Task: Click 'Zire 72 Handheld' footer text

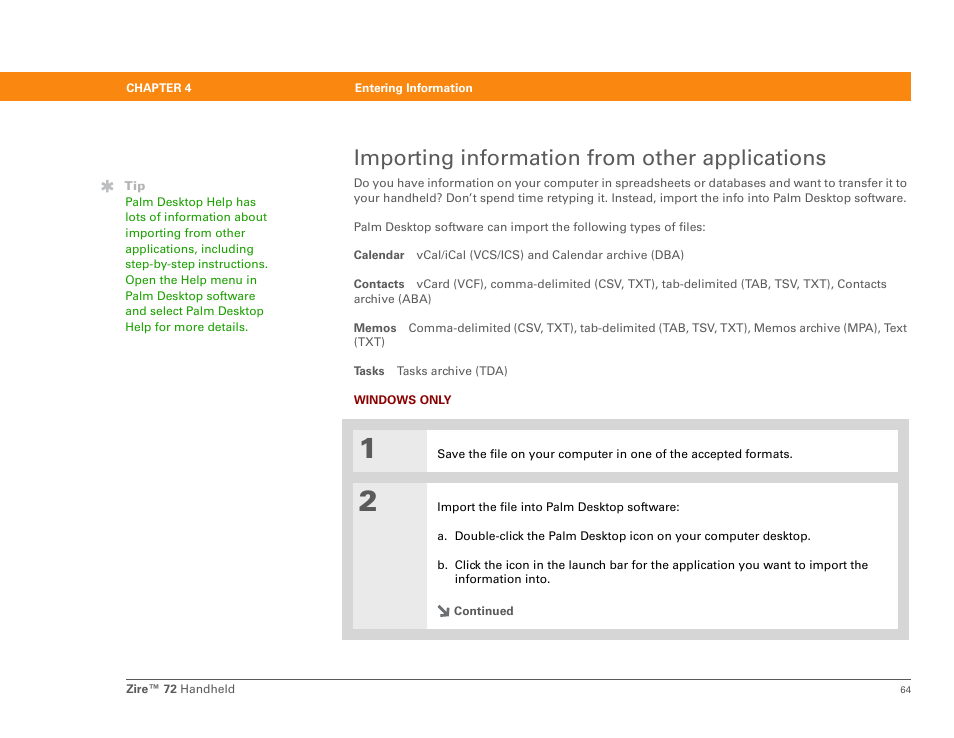Action: [x=180, y=689]
